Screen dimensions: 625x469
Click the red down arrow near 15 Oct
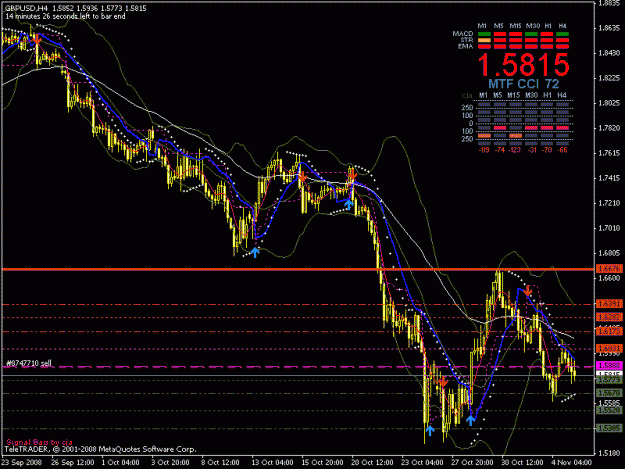click(x=303, y=177)
